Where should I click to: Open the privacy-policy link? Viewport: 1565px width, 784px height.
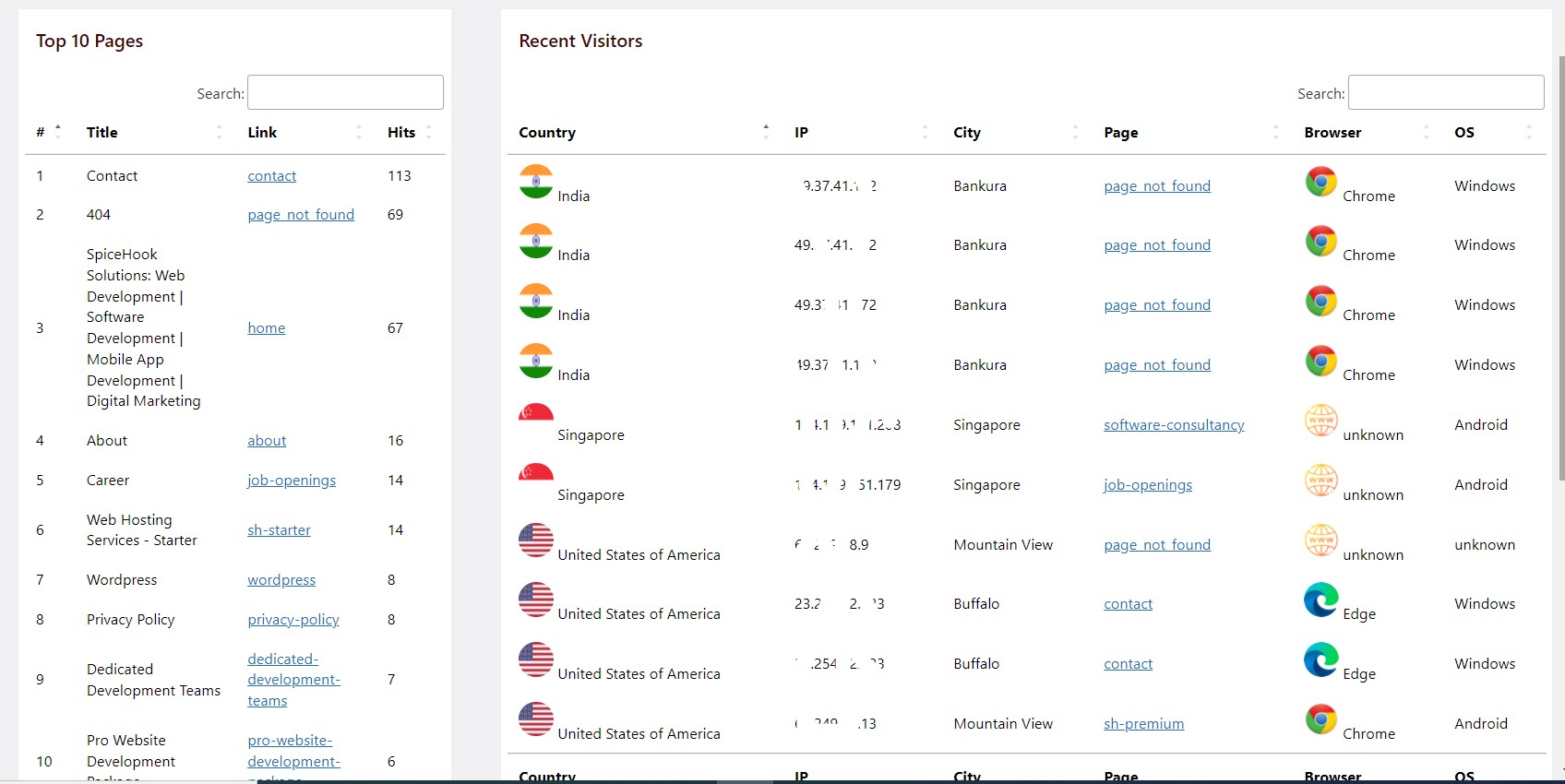coord(293,619)
